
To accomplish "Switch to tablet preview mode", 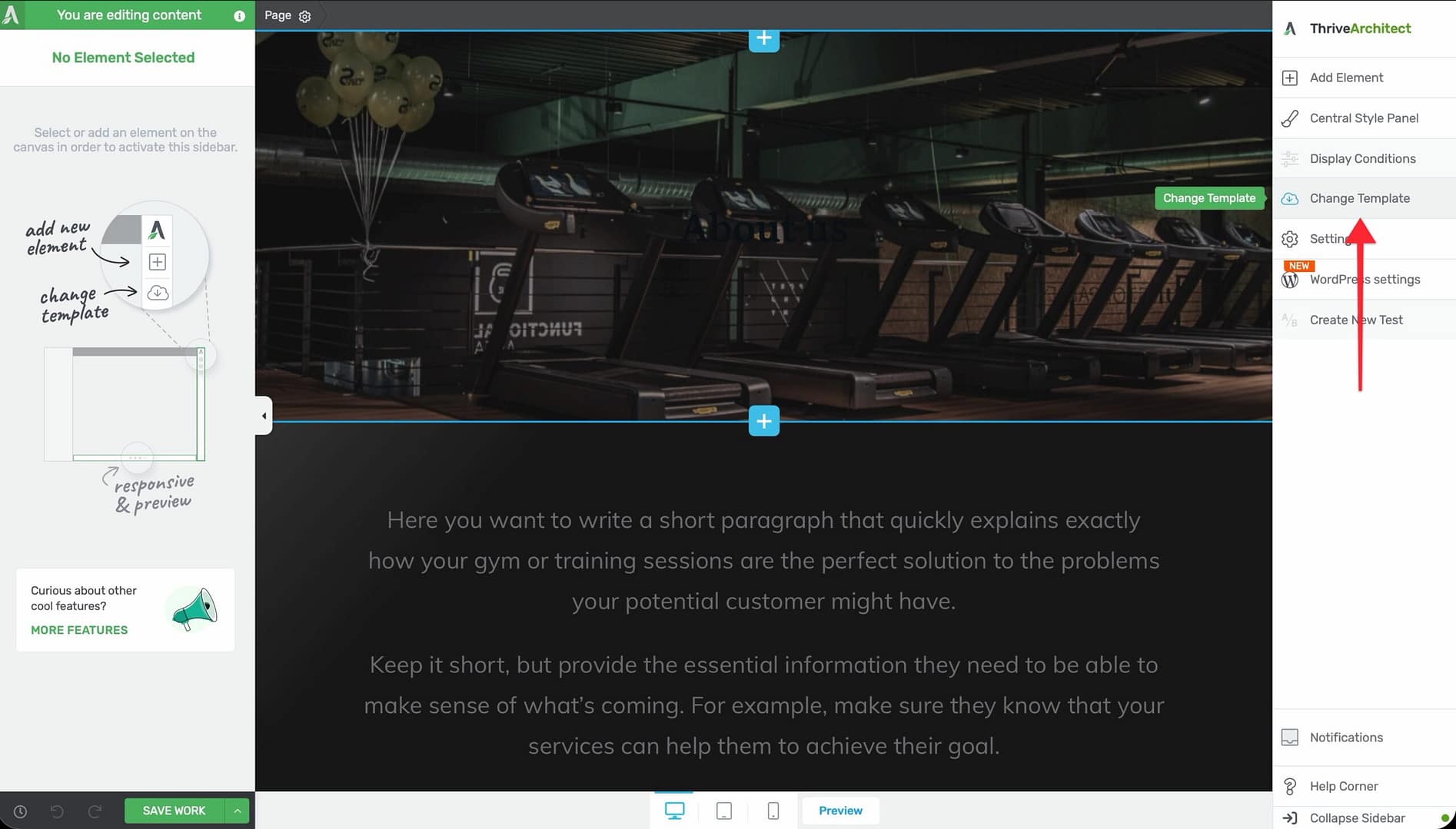I will click(723, 811).
